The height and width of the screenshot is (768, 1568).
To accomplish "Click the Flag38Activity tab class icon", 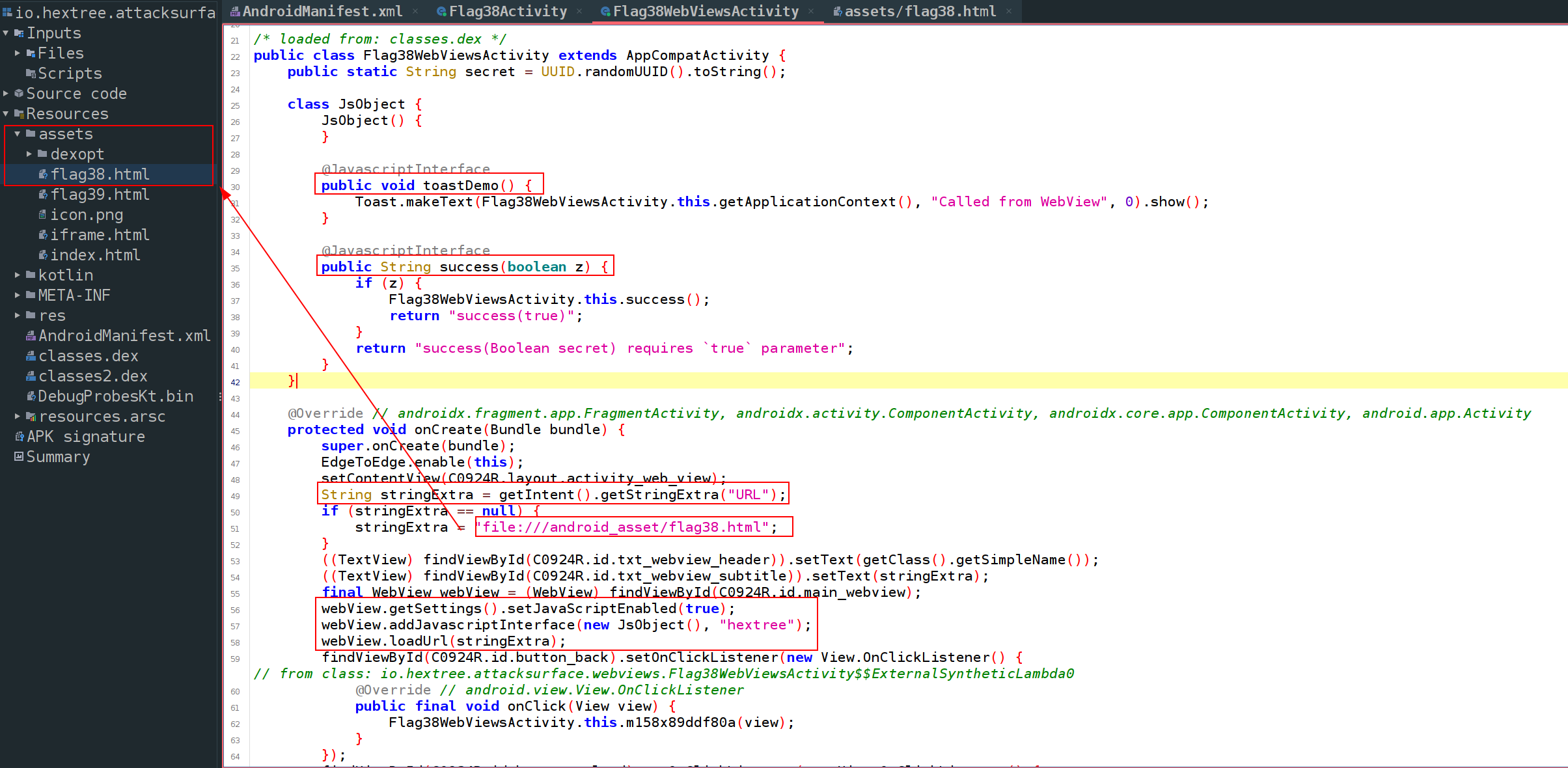I will tap(441, 11).
